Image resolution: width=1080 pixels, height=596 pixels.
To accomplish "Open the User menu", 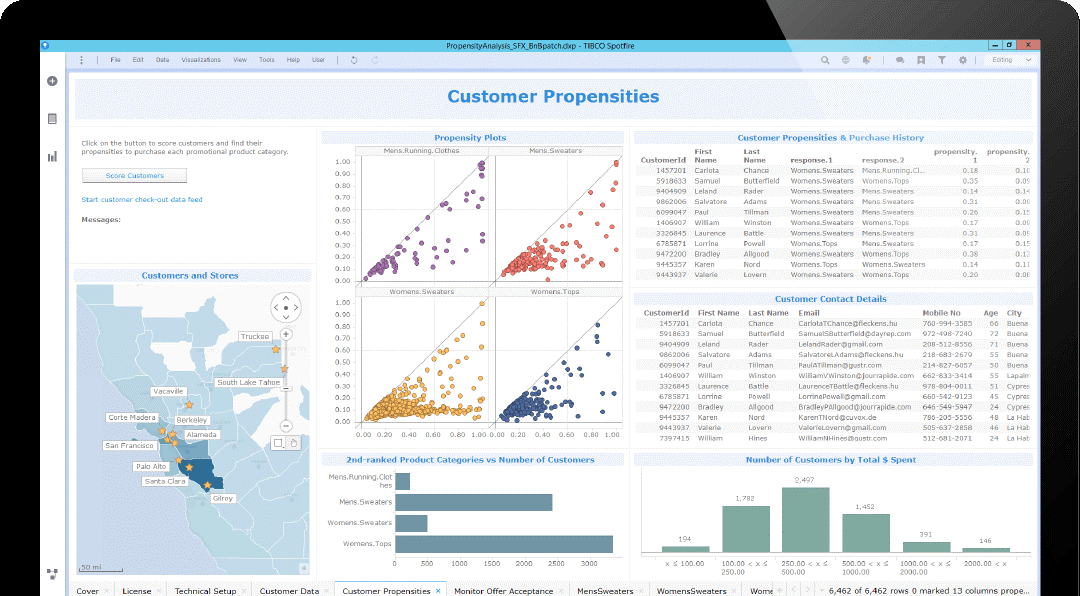I will pos(318,60).
